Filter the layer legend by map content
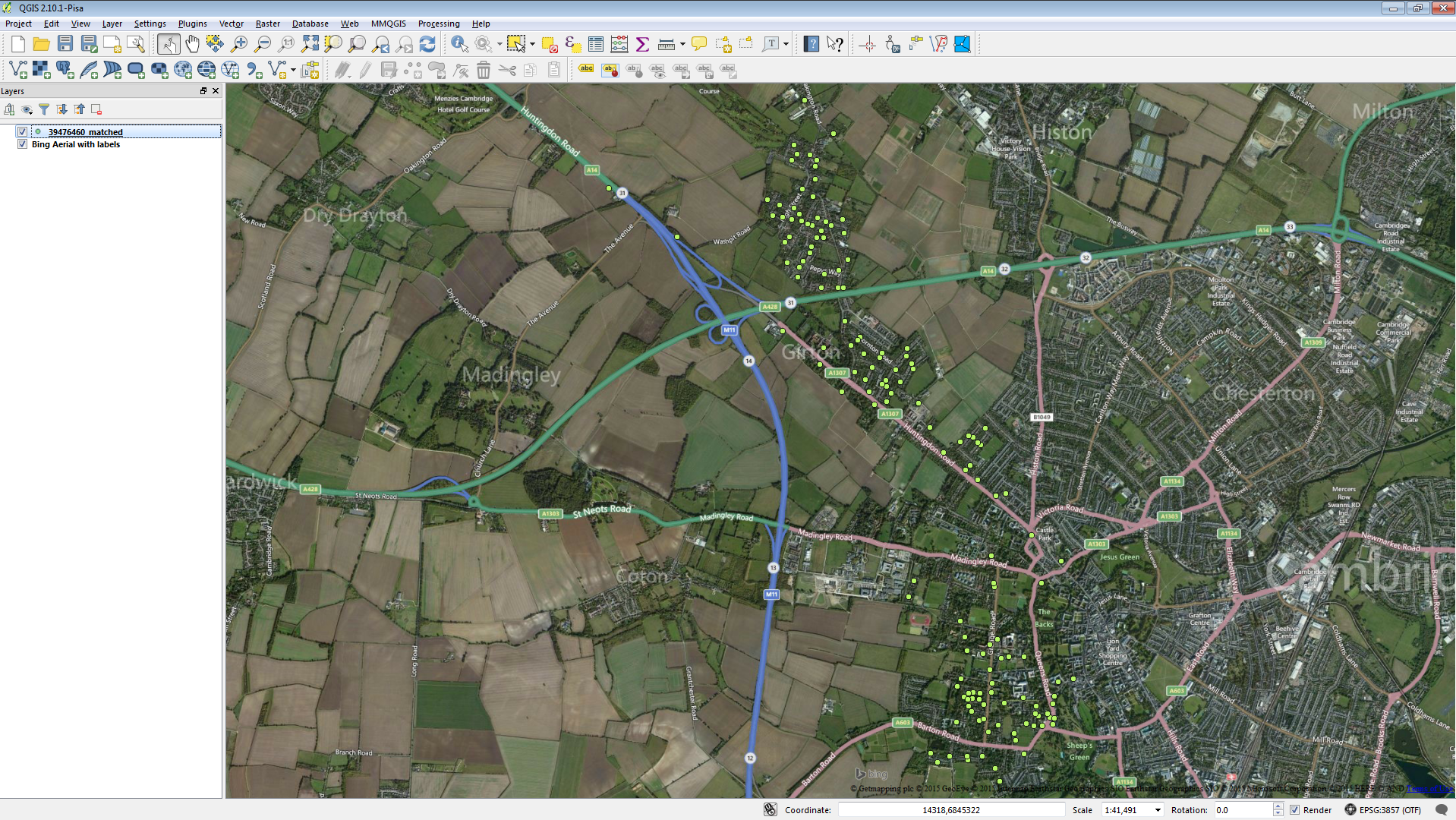 pyautogui.click(x=44, y=109)
